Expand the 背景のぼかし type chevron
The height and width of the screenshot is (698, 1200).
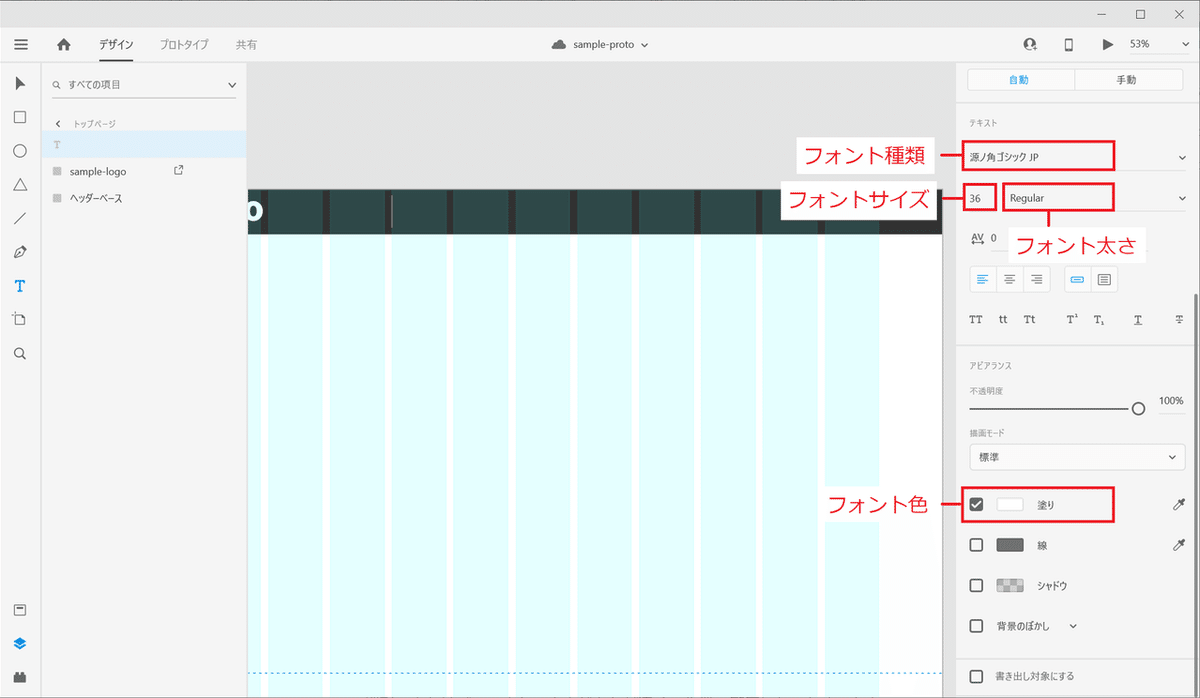(1074, 626)
